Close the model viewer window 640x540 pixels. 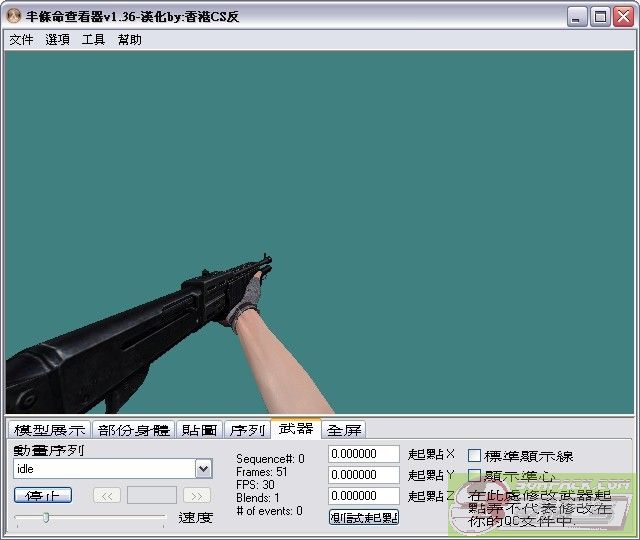[622, 16]
